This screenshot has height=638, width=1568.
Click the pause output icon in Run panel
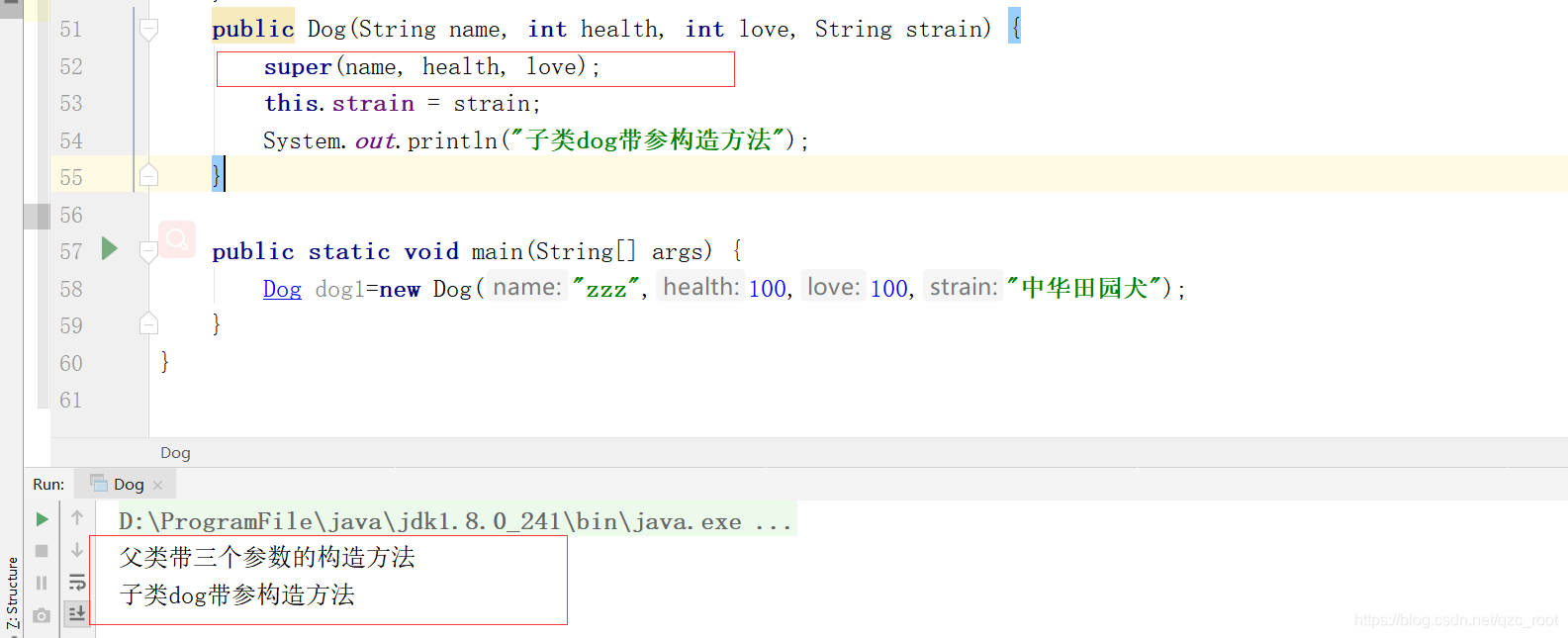pyautogui.click(x=42, y=583)
